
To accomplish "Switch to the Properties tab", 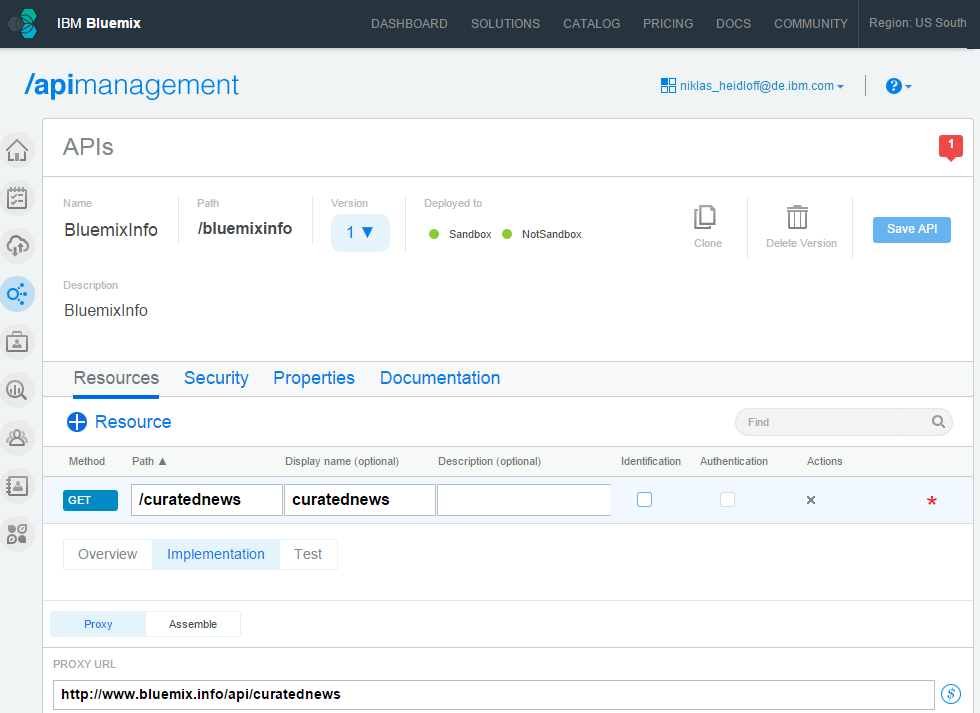I will [x=314, y=378].
